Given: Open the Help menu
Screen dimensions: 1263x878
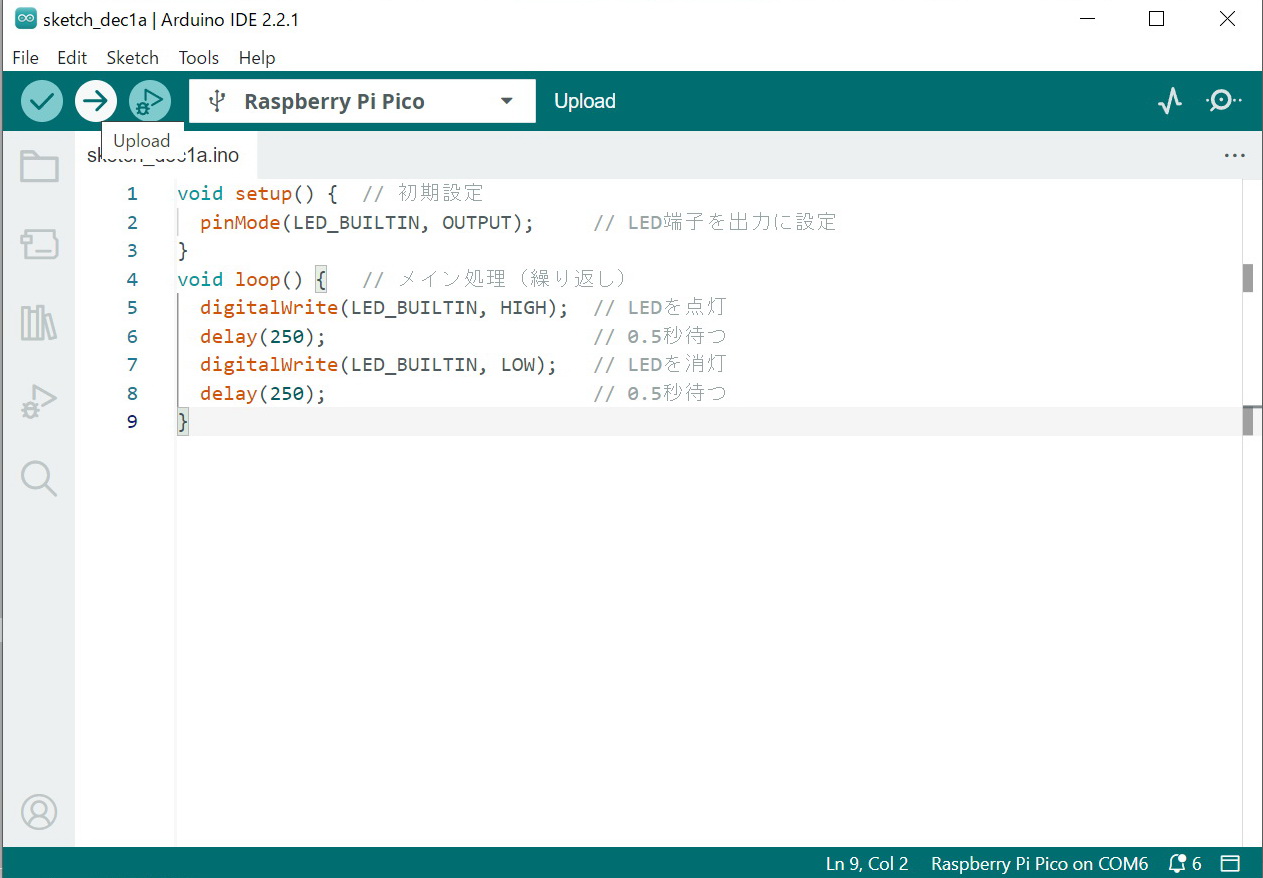Looking at the screenshot, I should [x=257, y=58].
